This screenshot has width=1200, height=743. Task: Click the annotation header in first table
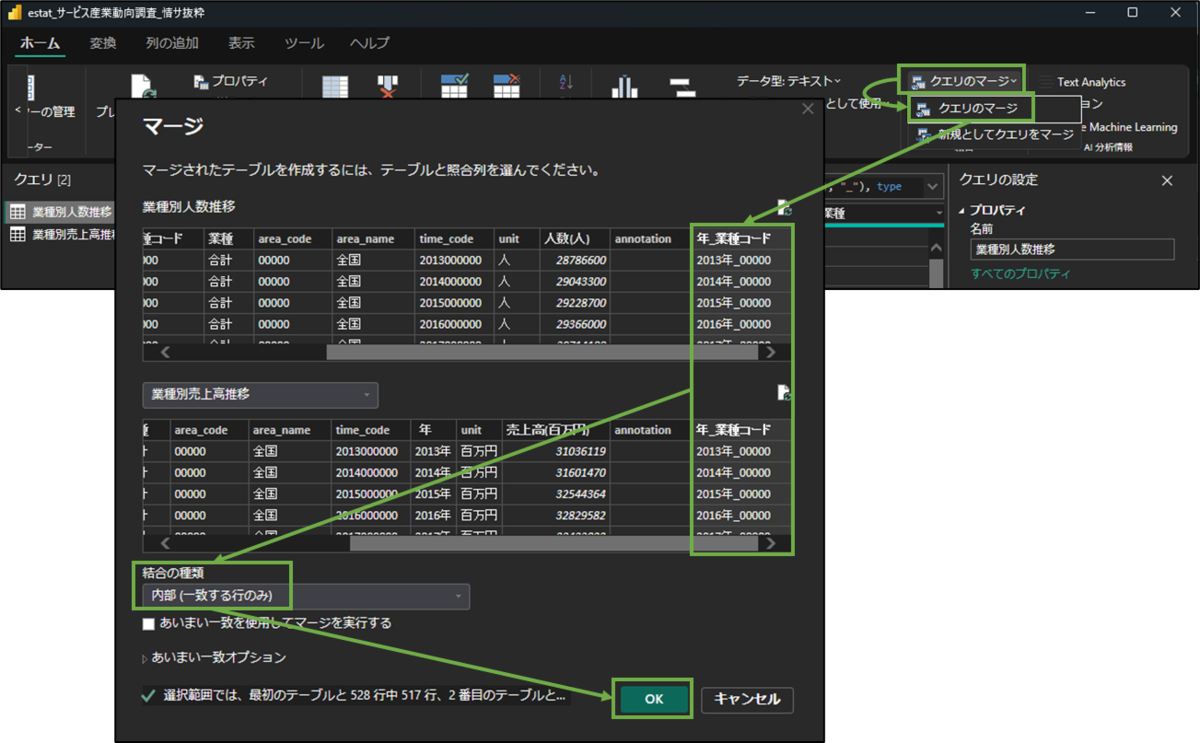(649, 239)
